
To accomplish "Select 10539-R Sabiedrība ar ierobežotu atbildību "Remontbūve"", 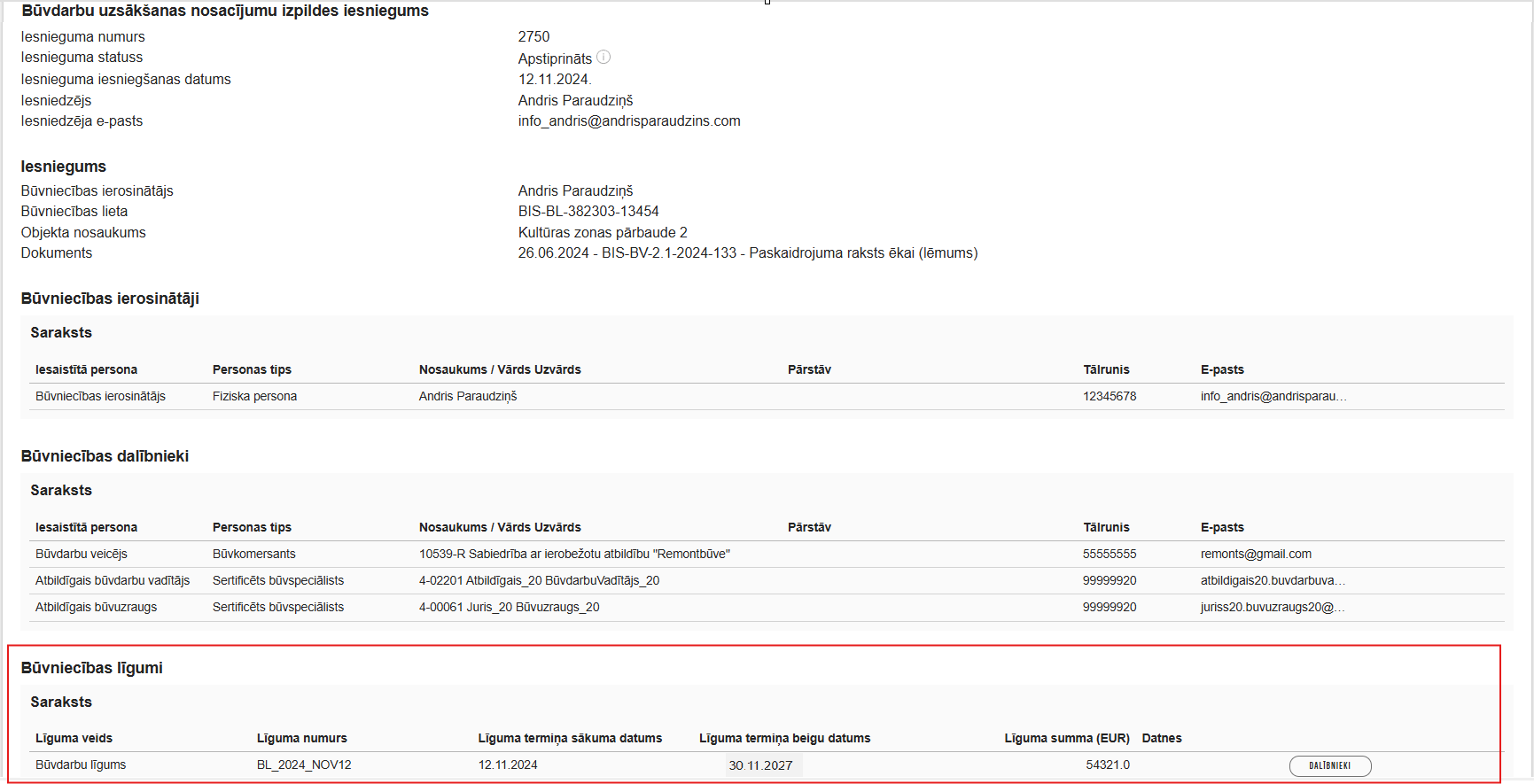I will click(574, 554).
